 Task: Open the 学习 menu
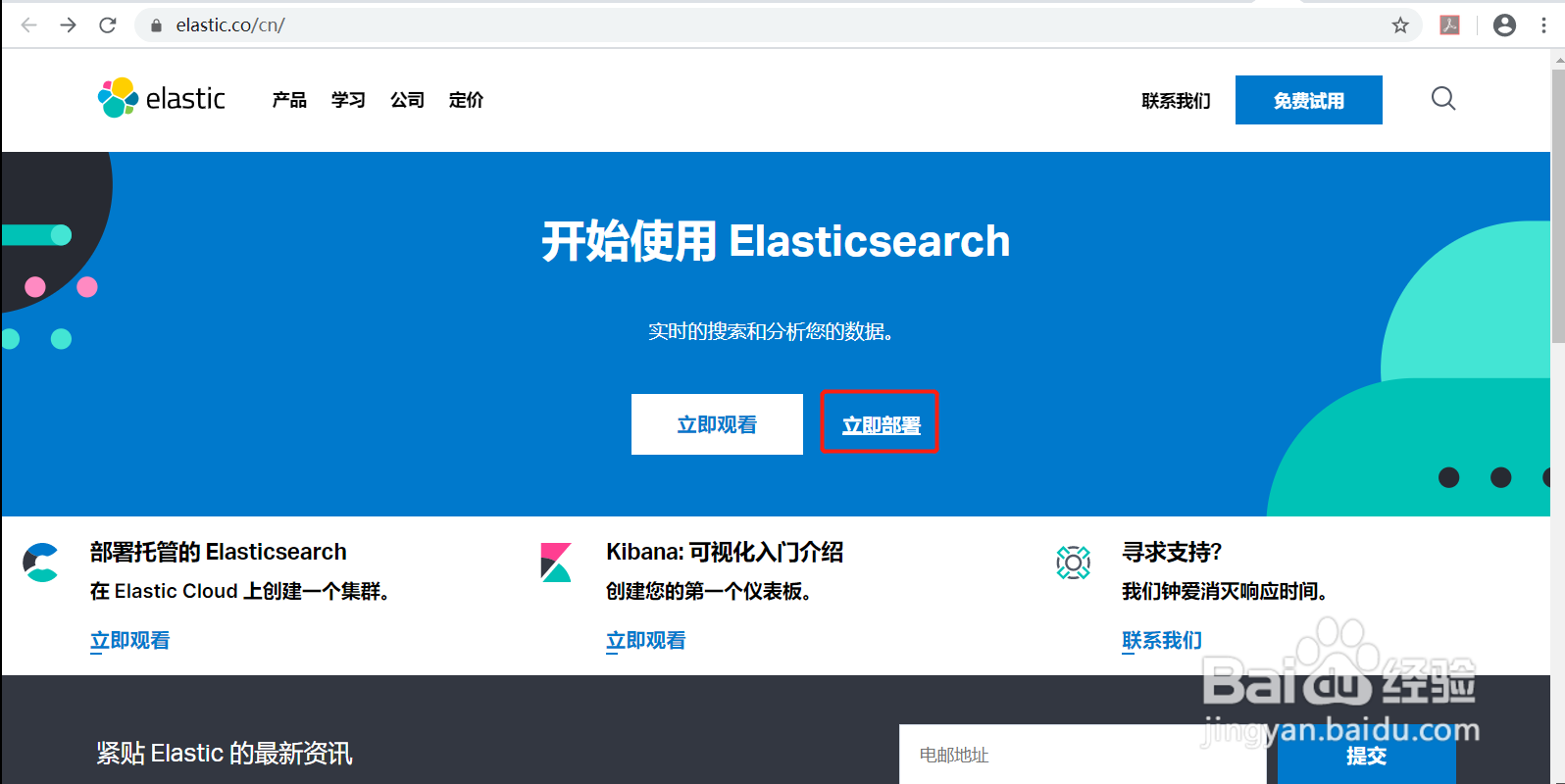tap(348, 100)
